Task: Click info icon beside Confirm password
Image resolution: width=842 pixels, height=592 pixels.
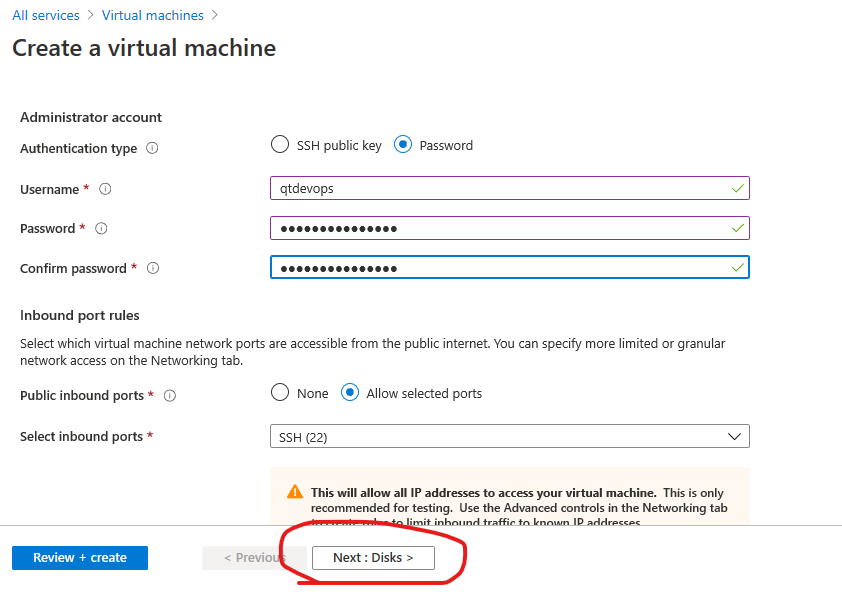Action: click(153, 268)
